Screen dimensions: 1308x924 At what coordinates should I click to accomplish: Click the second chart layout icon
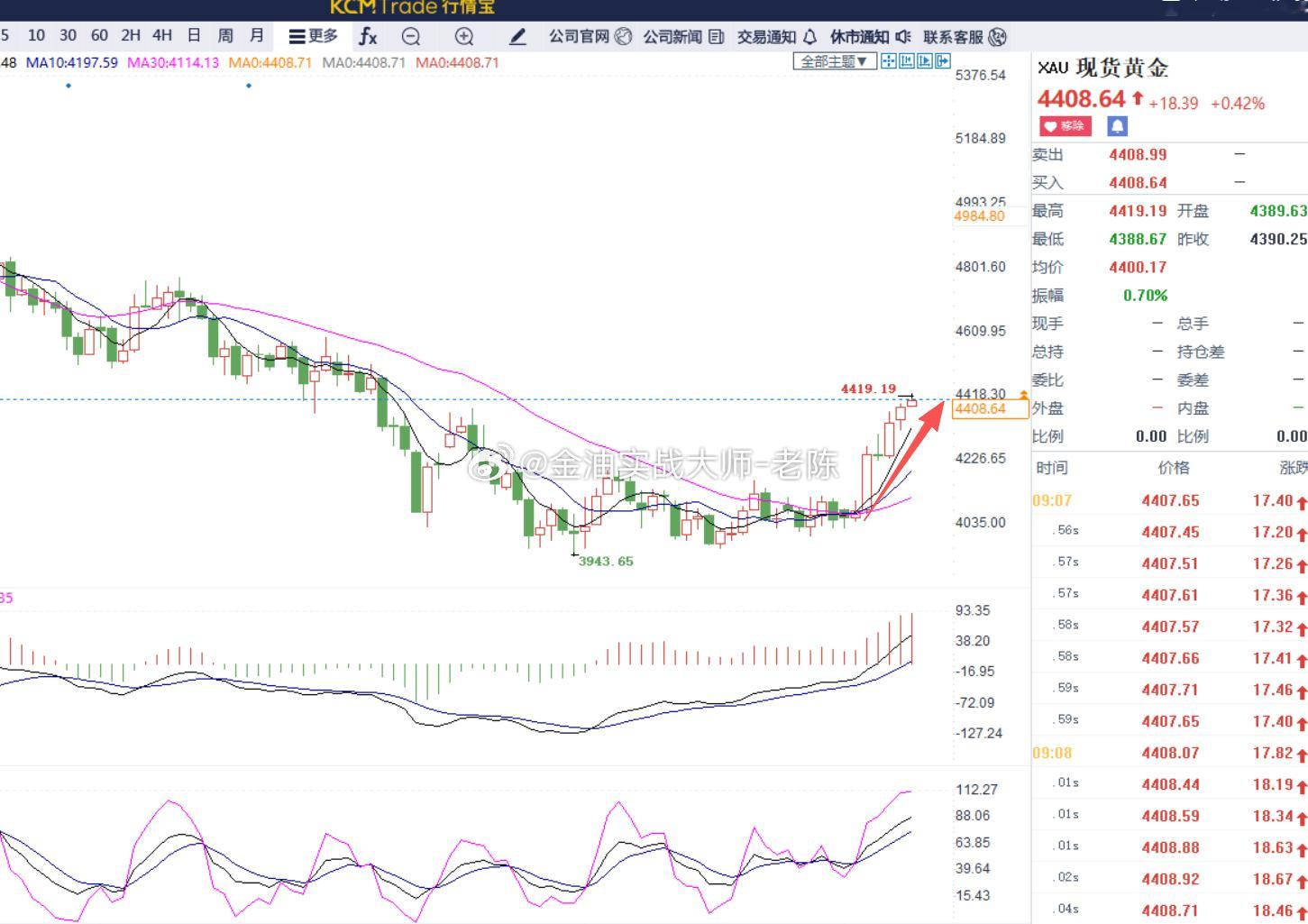click(907, 60)
